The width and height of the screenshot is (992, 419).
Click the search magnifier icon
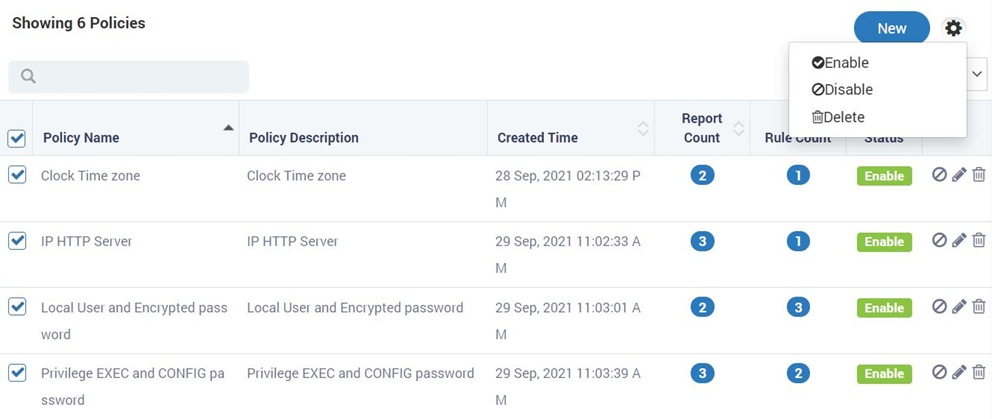(x=28, y=77)
